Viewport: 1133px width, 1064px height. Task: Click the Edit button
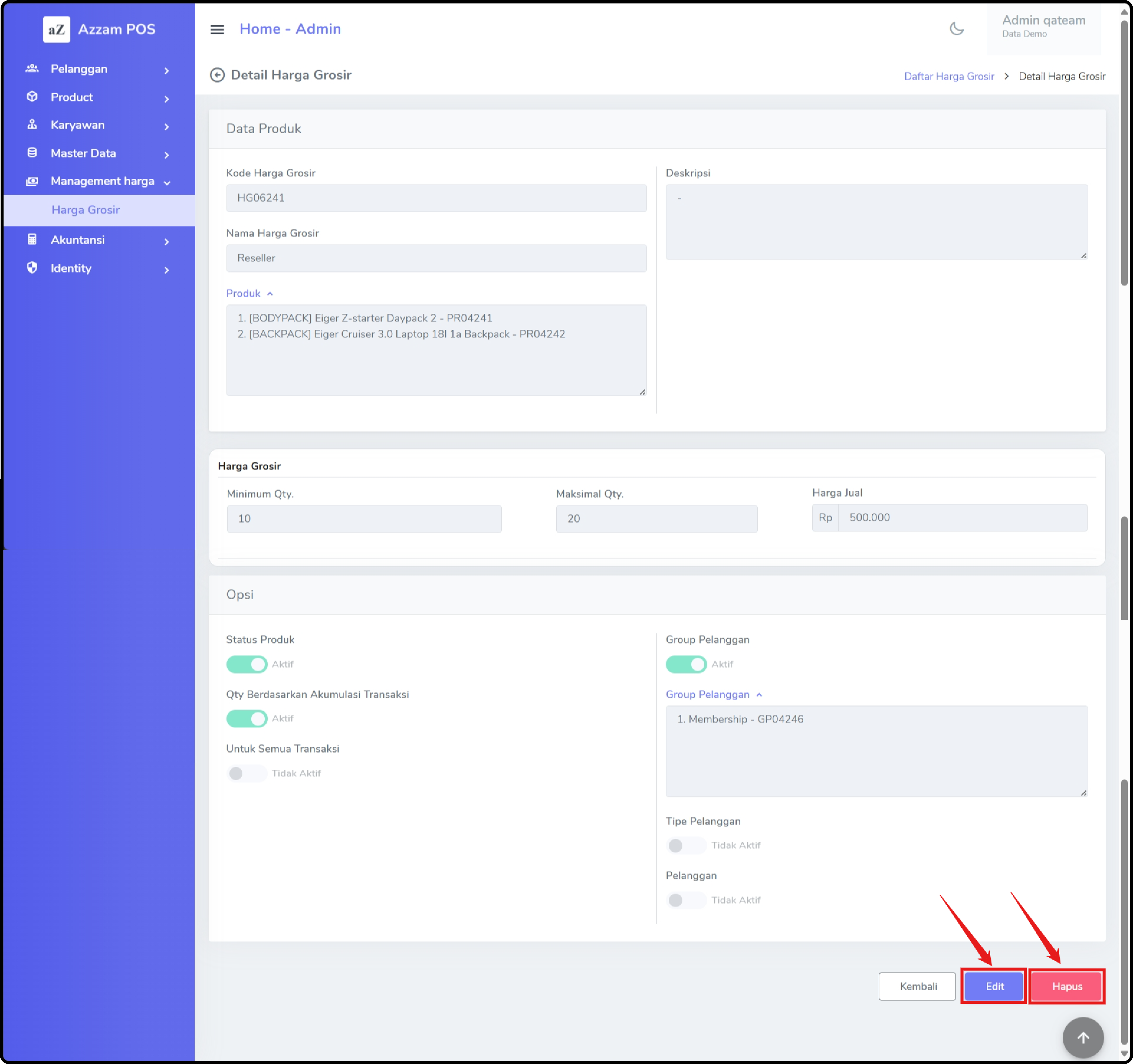pyautogui.click(x=994, y=986)
